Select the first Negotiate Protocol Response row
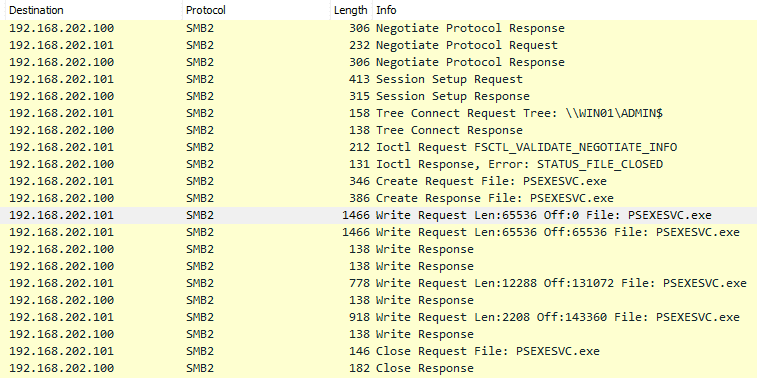The height and width of the screenshot is (378, 757). pyautogui.click(x=378, y=28)
